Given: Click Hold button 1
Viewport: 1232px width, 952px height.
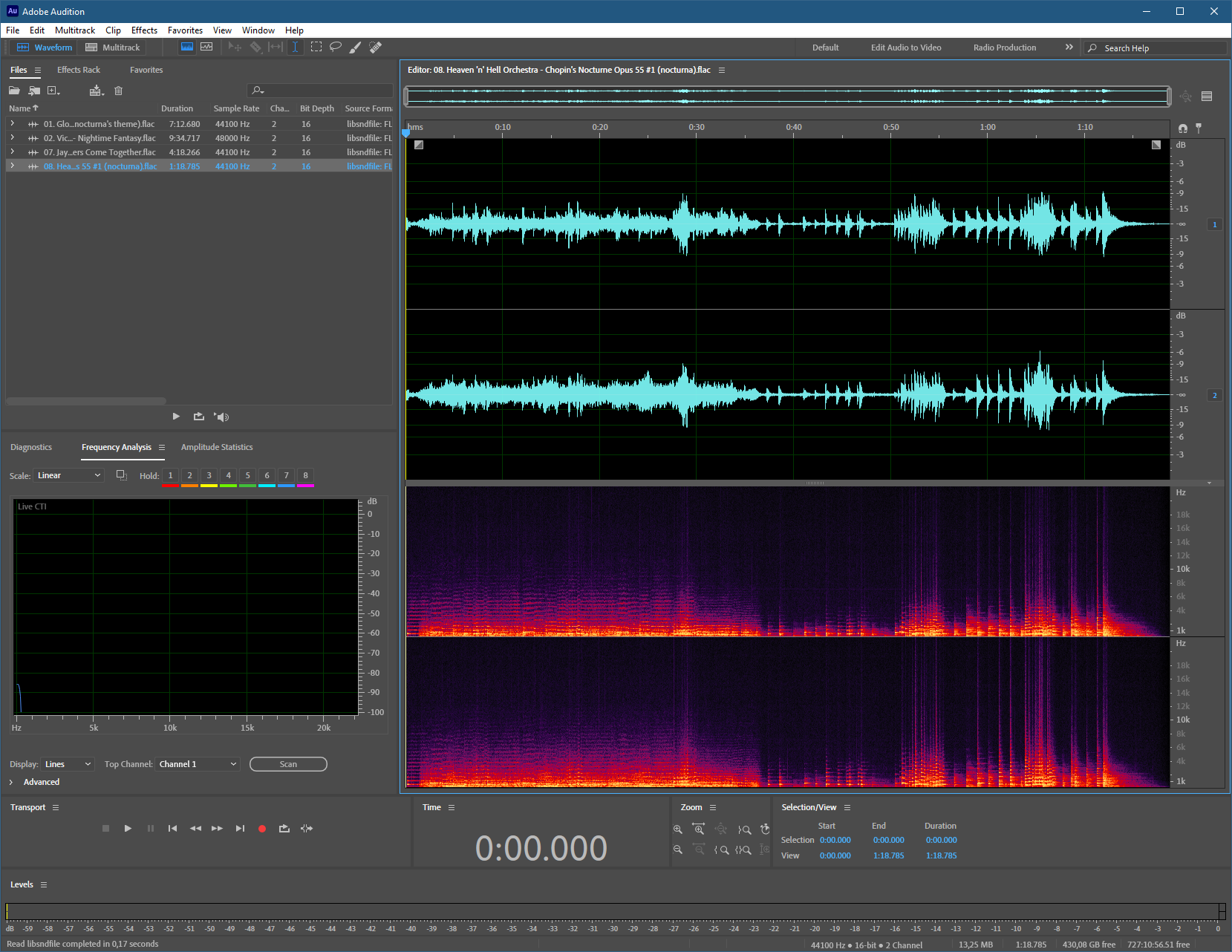Looking at the screenshot, I should coord(170,475).
